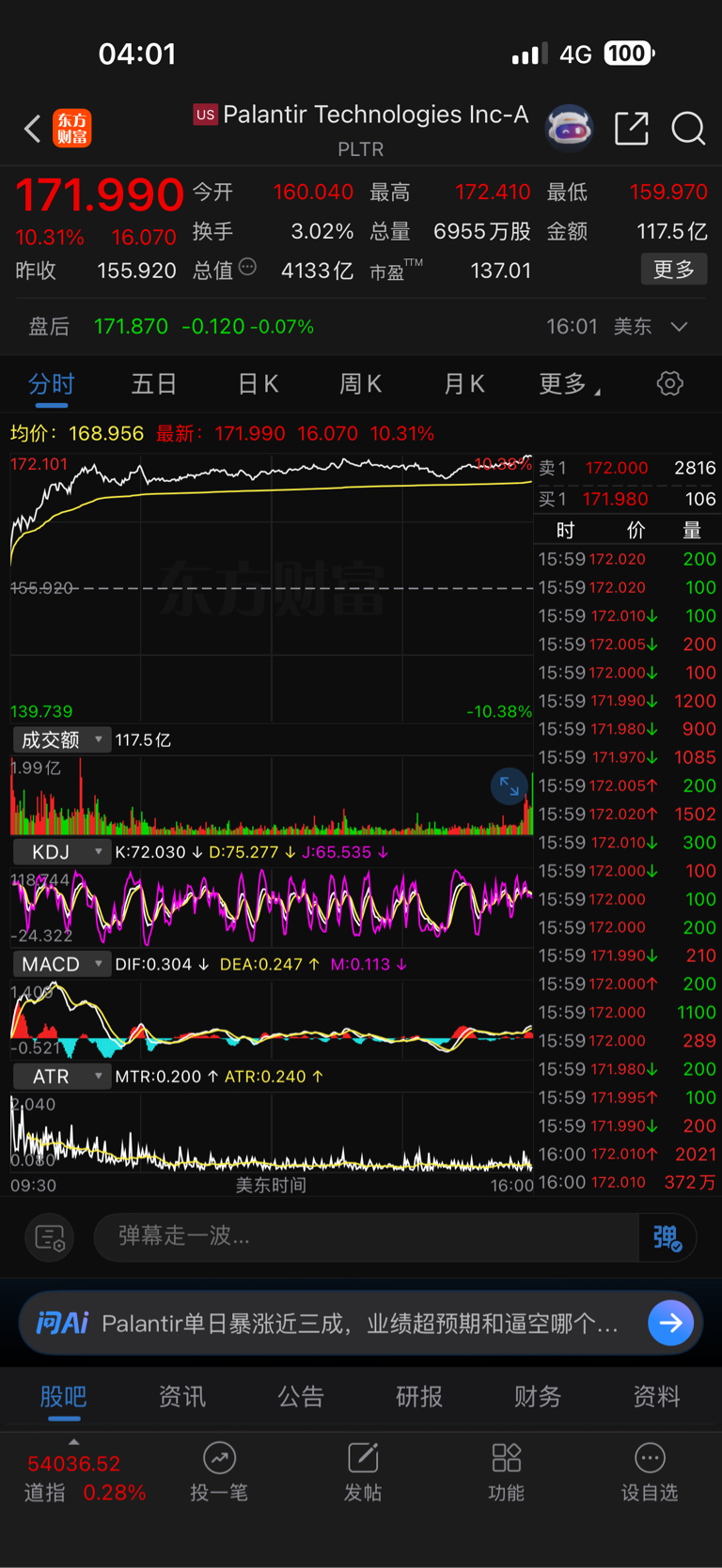Tap the intraday price line chart
This screenshot has height=1568, width=722.
point(272,588)
